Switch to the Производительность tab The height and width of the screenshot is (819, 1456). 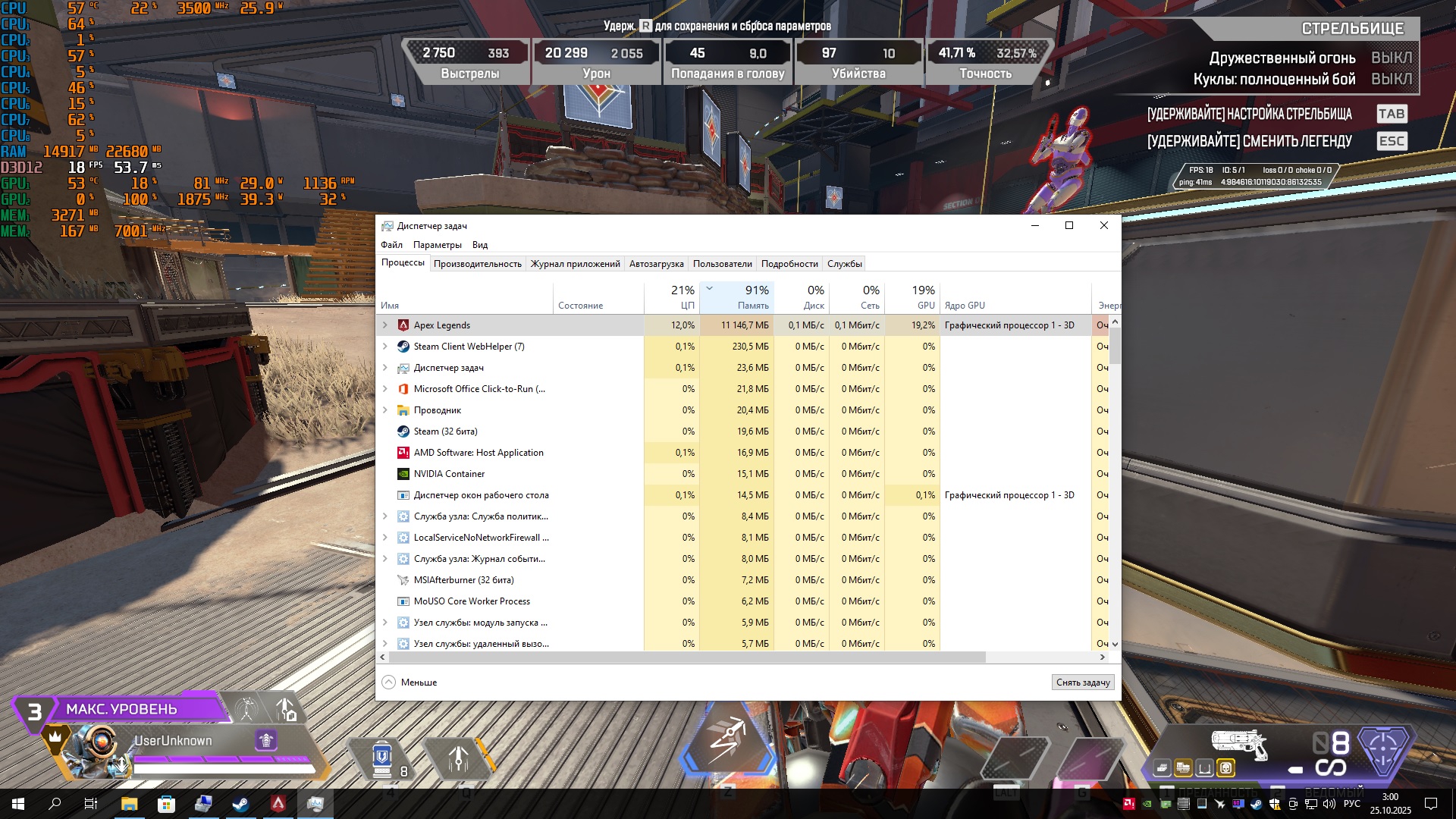click(x=477, y=264)
